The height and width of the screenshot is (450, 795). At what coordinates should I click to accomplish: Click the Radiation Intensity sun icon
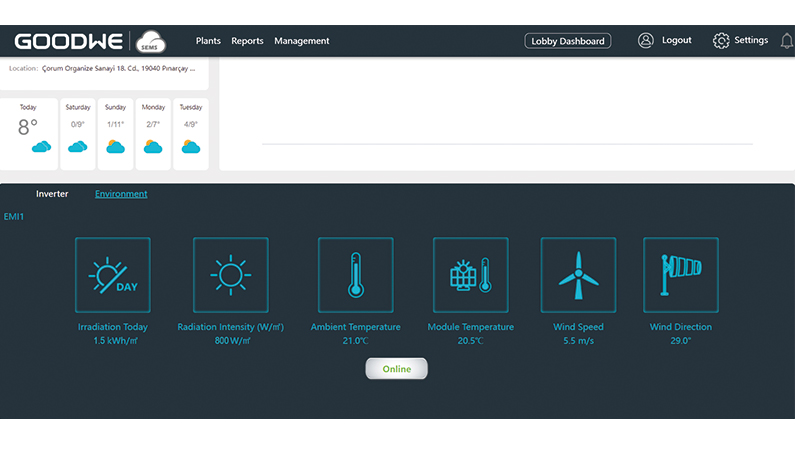[231, 275]
